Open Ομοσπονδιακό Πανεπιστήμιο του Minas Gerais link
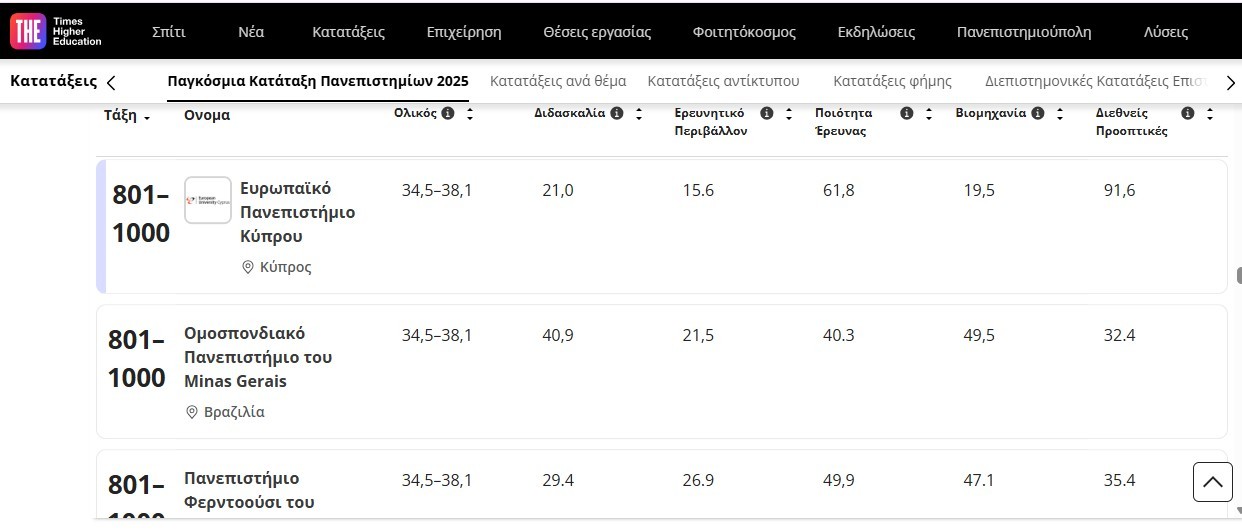This screenshot has height=532, width=1242. pos(258,357)
